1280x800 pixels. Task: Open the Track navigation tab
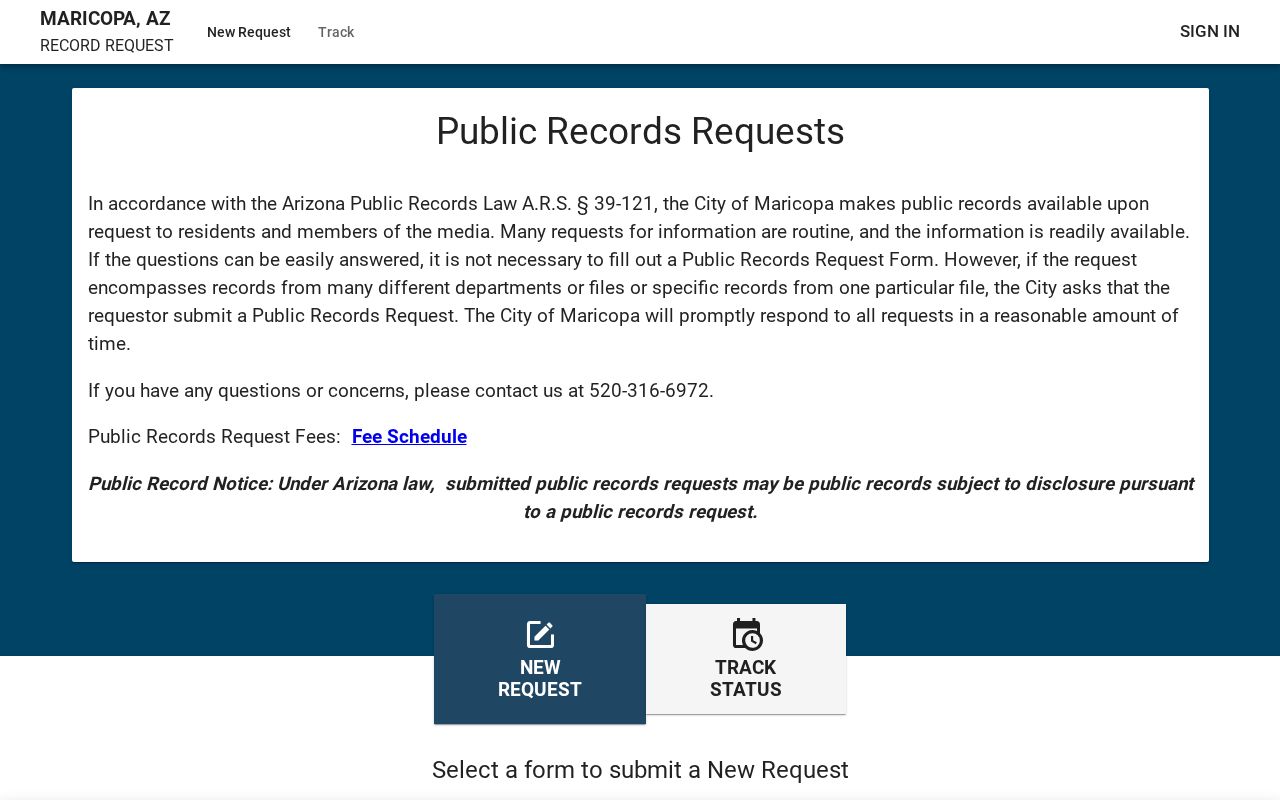click(x=336, y=32)
